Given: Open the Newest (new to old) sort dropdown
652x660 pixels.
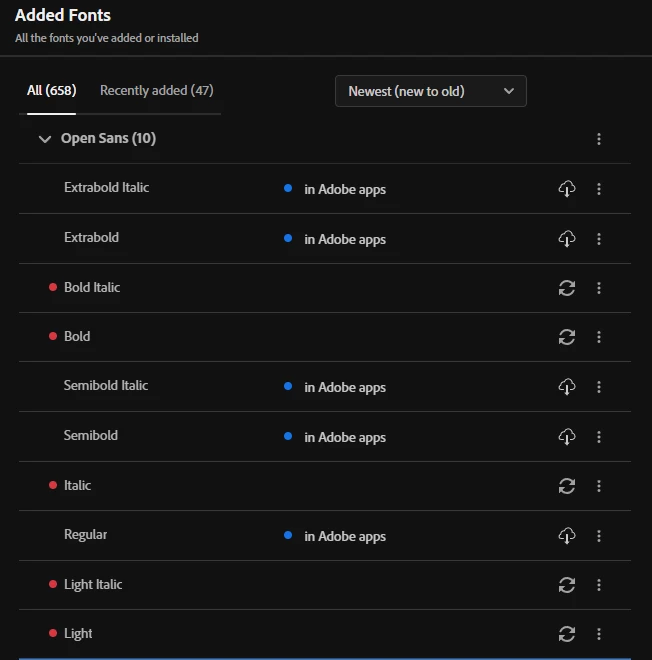Looking at the screenshot, I should tap(430, 91).
